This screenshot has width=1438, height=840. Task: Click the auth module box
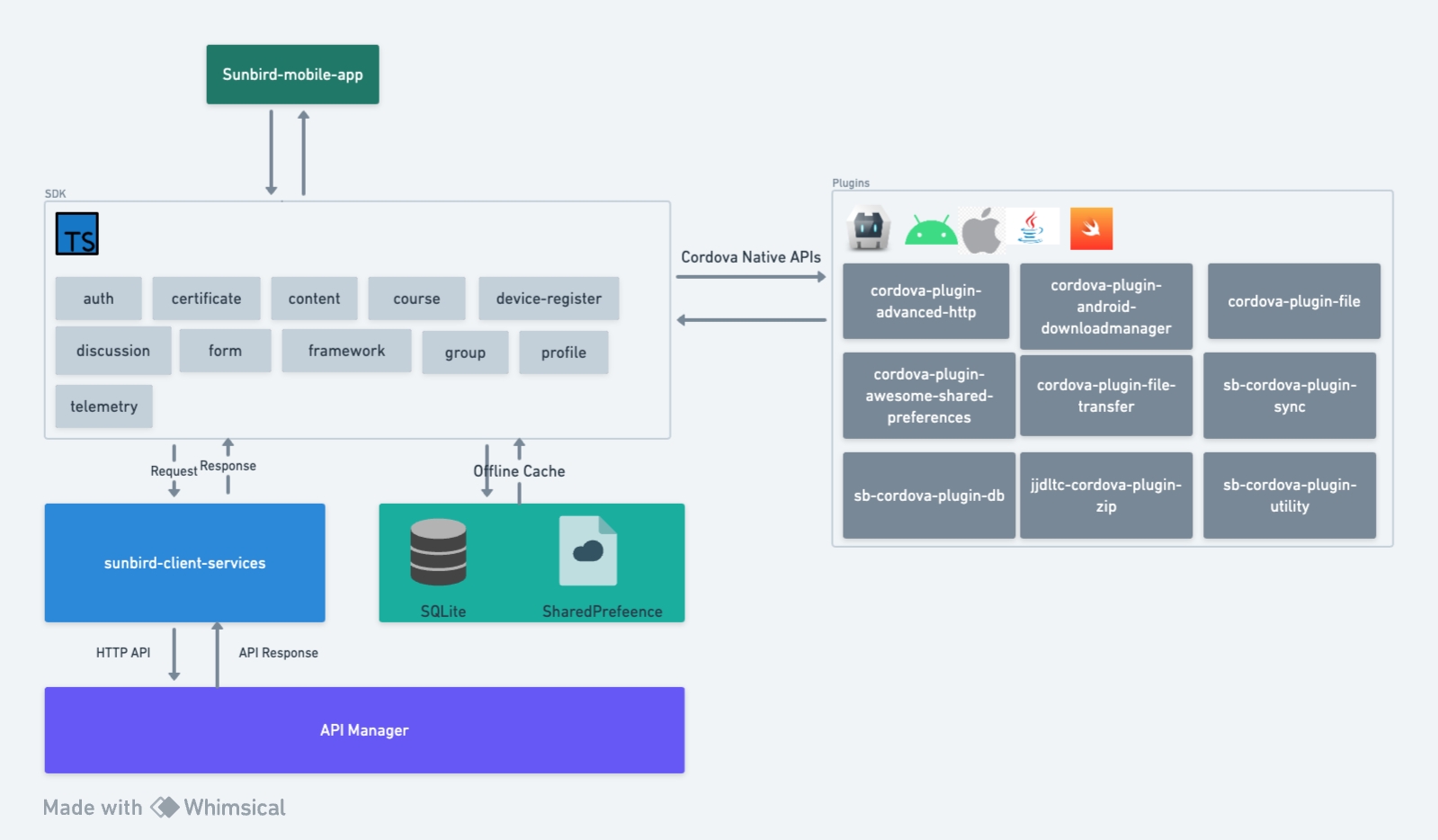[x=98, y=299]
